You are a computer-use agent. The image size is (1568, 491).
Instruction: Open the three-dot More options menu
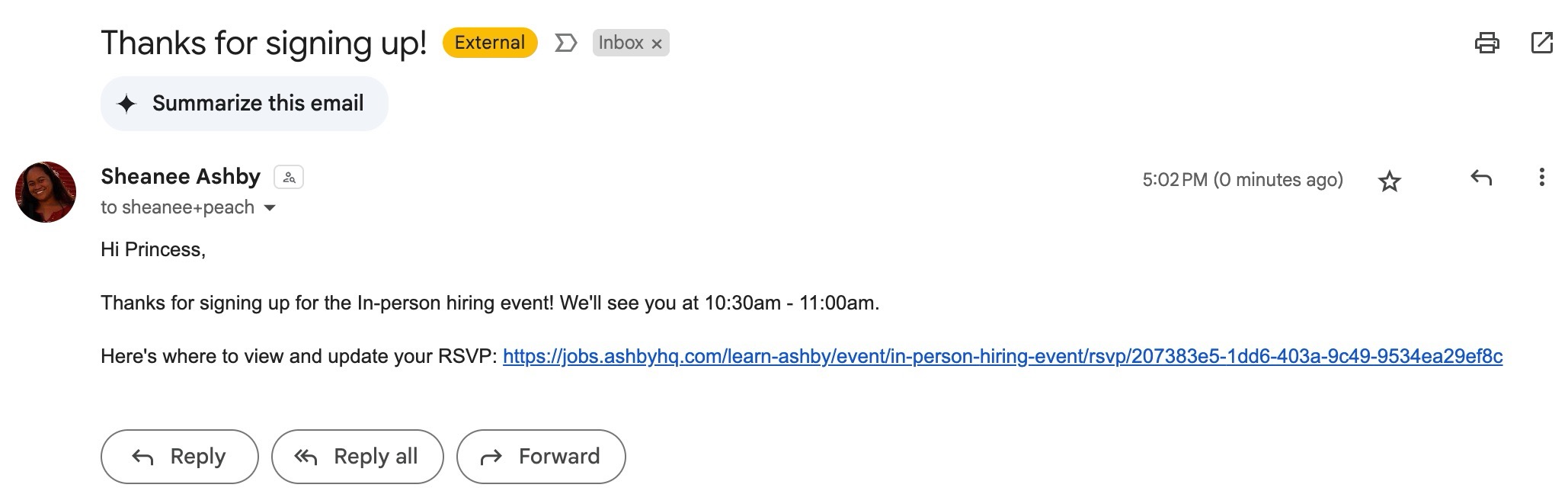pos(1541,178)
